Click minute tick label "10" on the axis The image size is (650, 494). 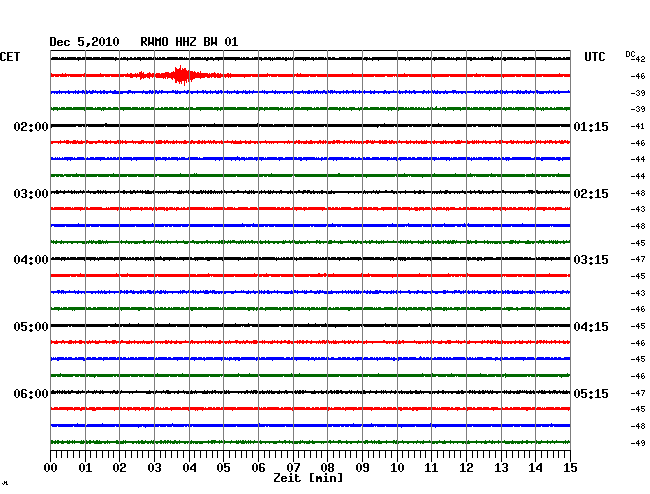[397, 468]
